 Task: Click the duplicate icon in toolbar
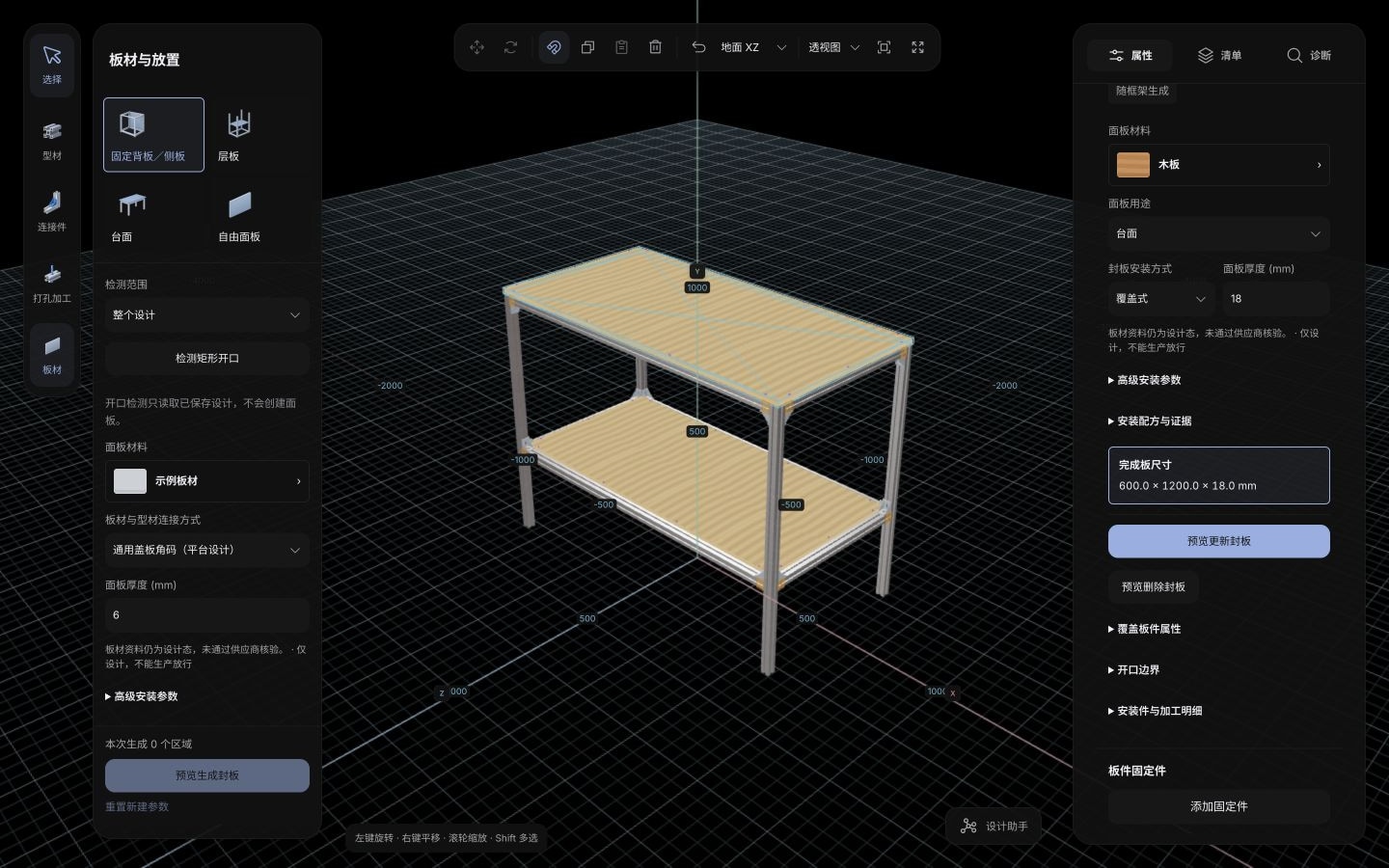point(587,47)
